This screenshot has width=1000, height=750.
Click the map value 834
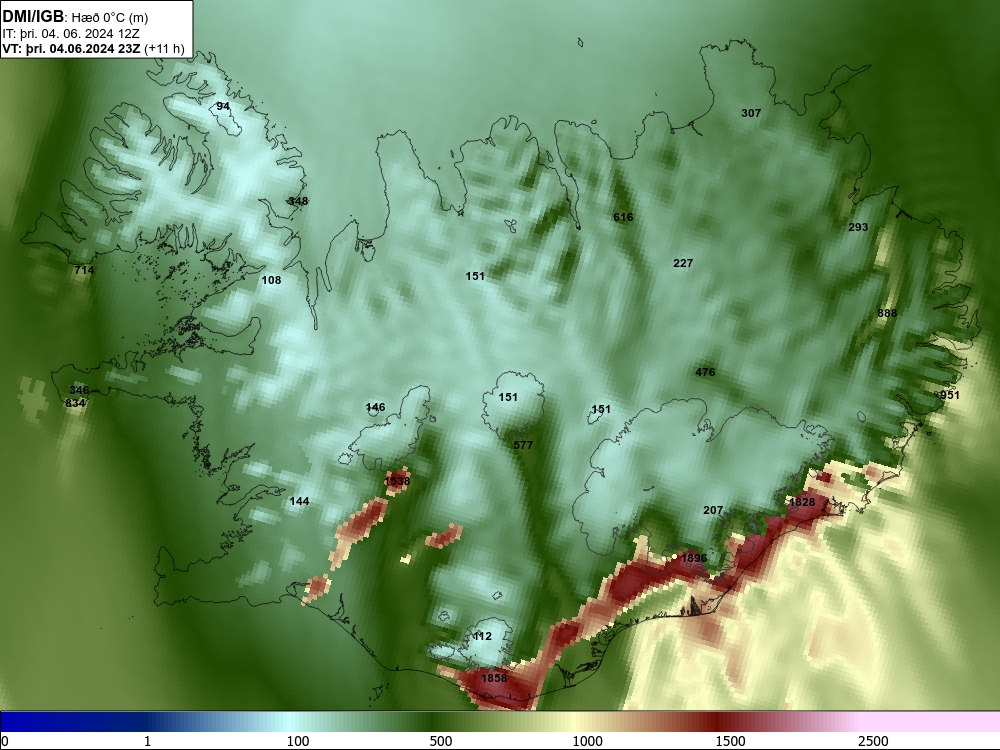[75, 403]
